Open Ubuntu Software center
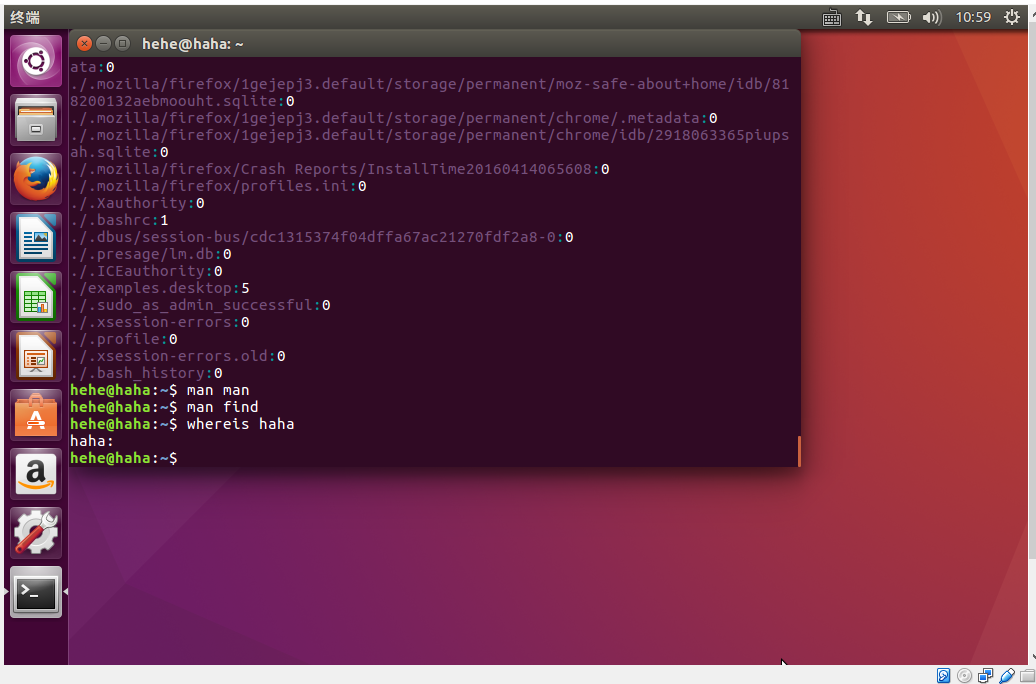The width and height of the screenshot is (1036, 684). pos(36,414)
